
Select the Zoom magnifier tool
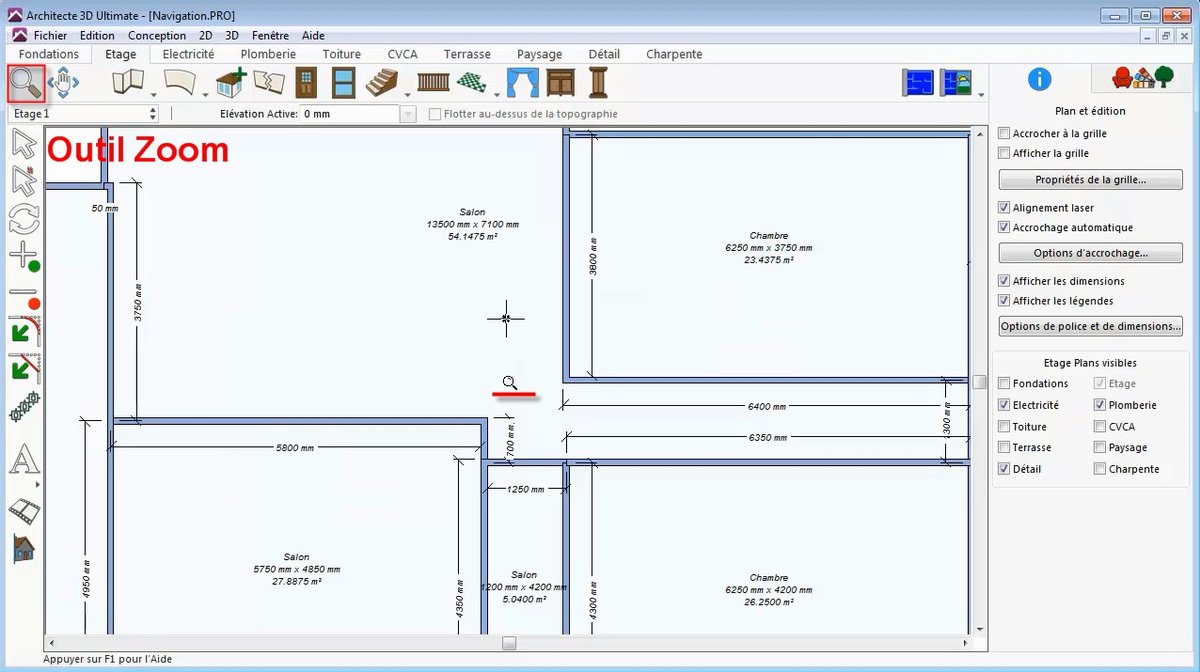26,83
